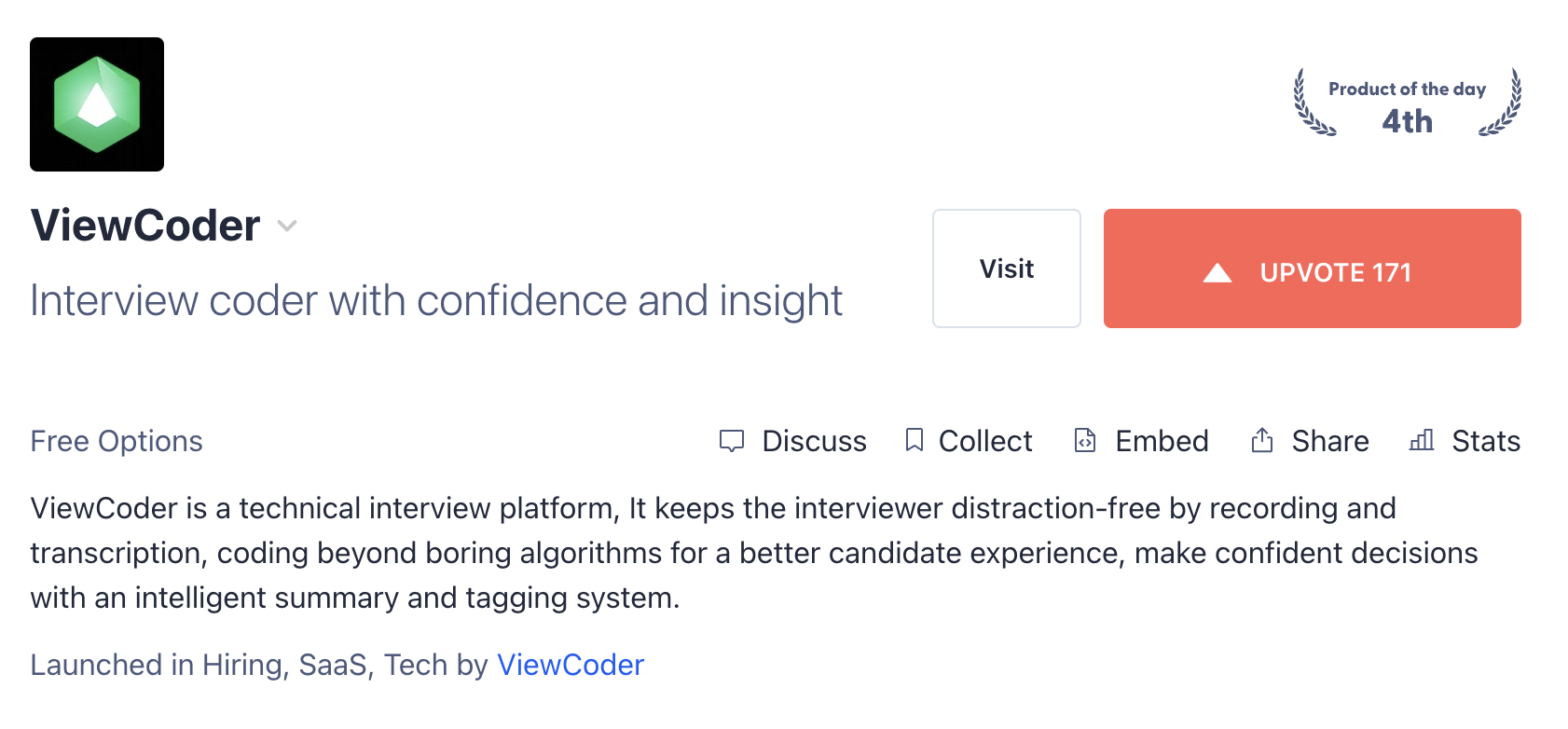
Task: Click the ViewCoder product title
Action: (145, 226)
